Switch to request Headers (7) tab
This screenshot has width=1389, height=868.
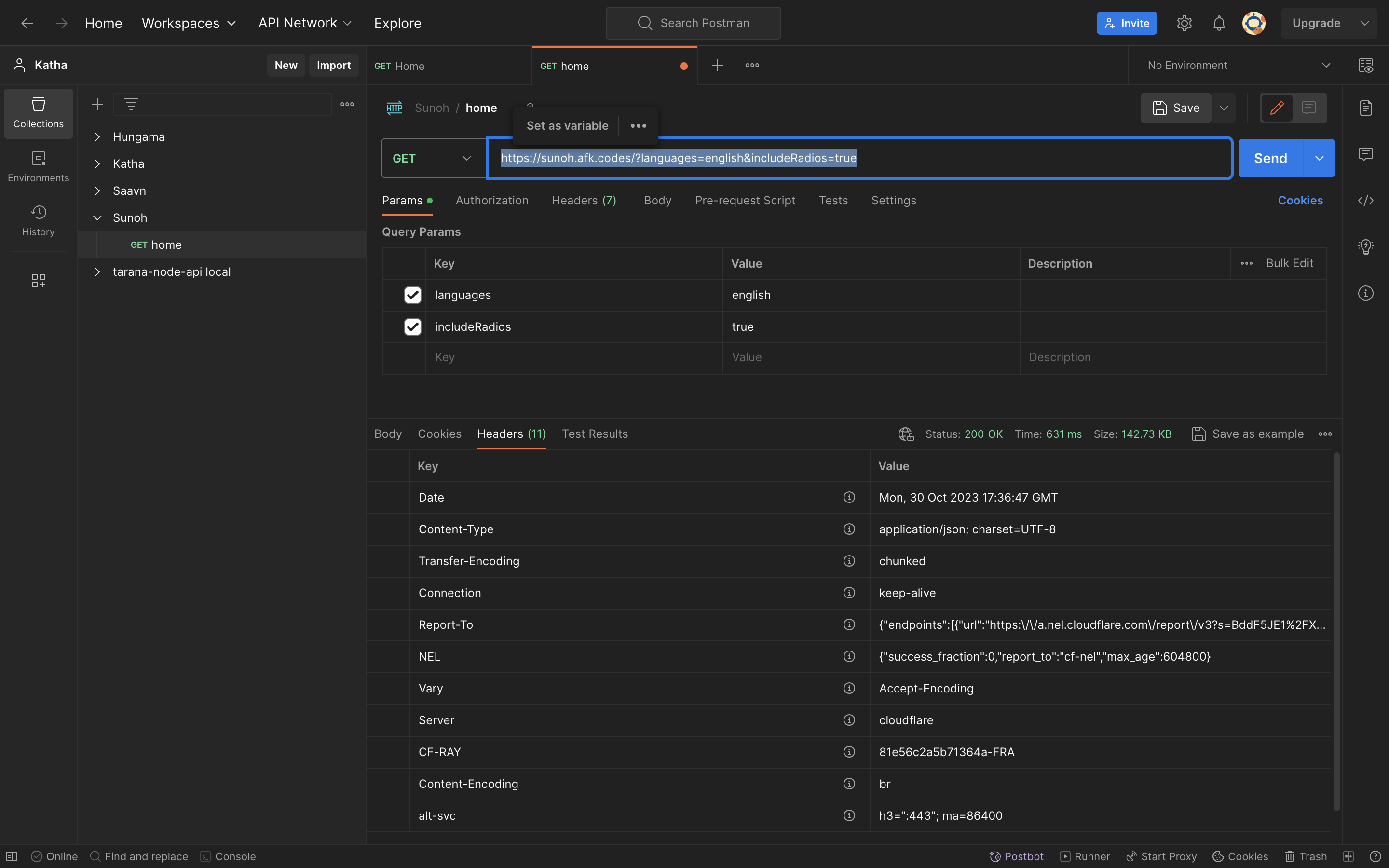tap(584, 200)
